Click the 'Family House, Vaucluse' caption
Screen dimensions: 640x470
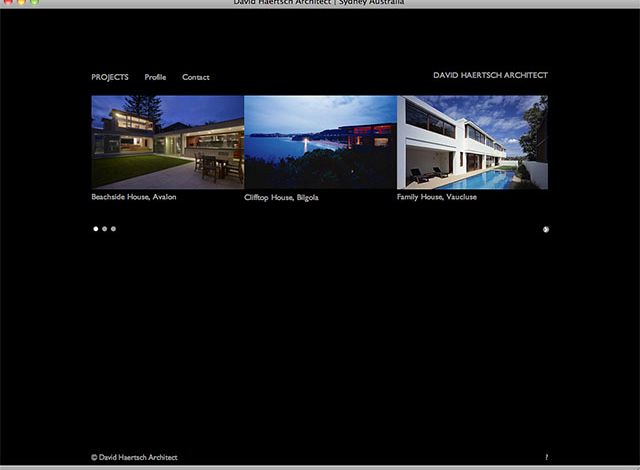click(x=437, y=197)
